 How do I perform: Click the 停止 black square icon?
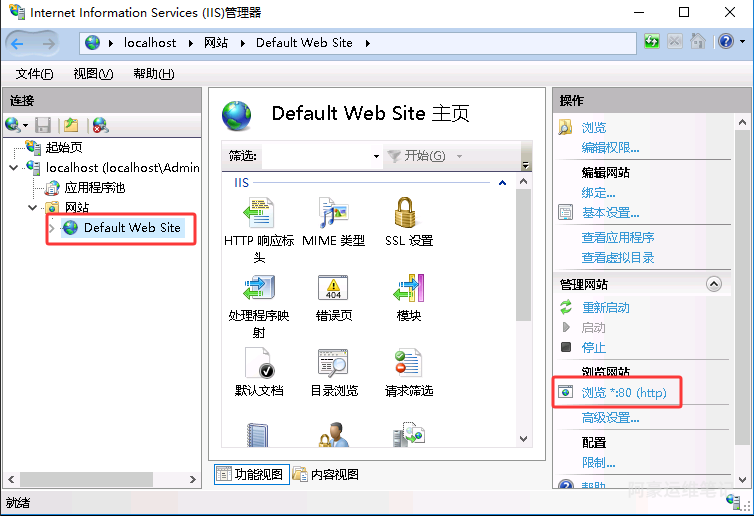click(566, 347)
